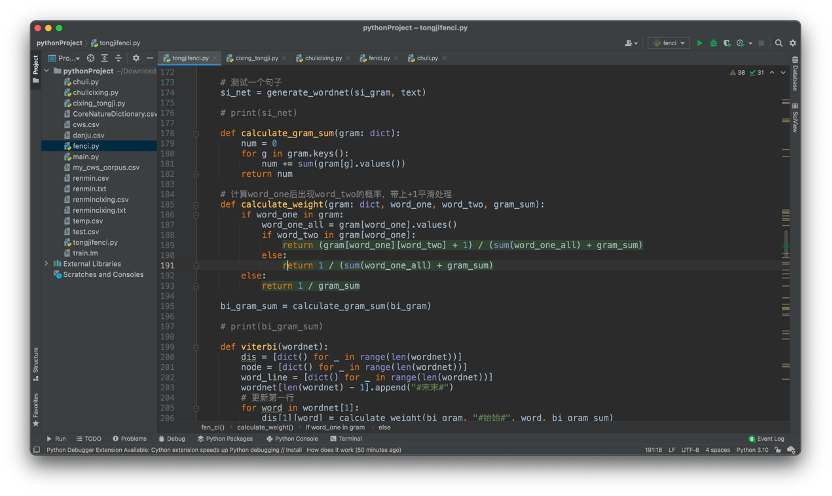The width and height of the screenshot is (832, 496).
Task: Switch to the chuli.py editor tab
Action: (x=427, y=58)
